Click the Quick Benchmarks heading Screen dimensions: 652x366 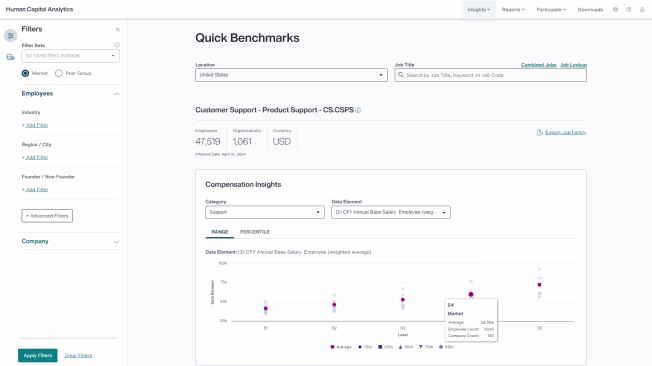[247, 38]
